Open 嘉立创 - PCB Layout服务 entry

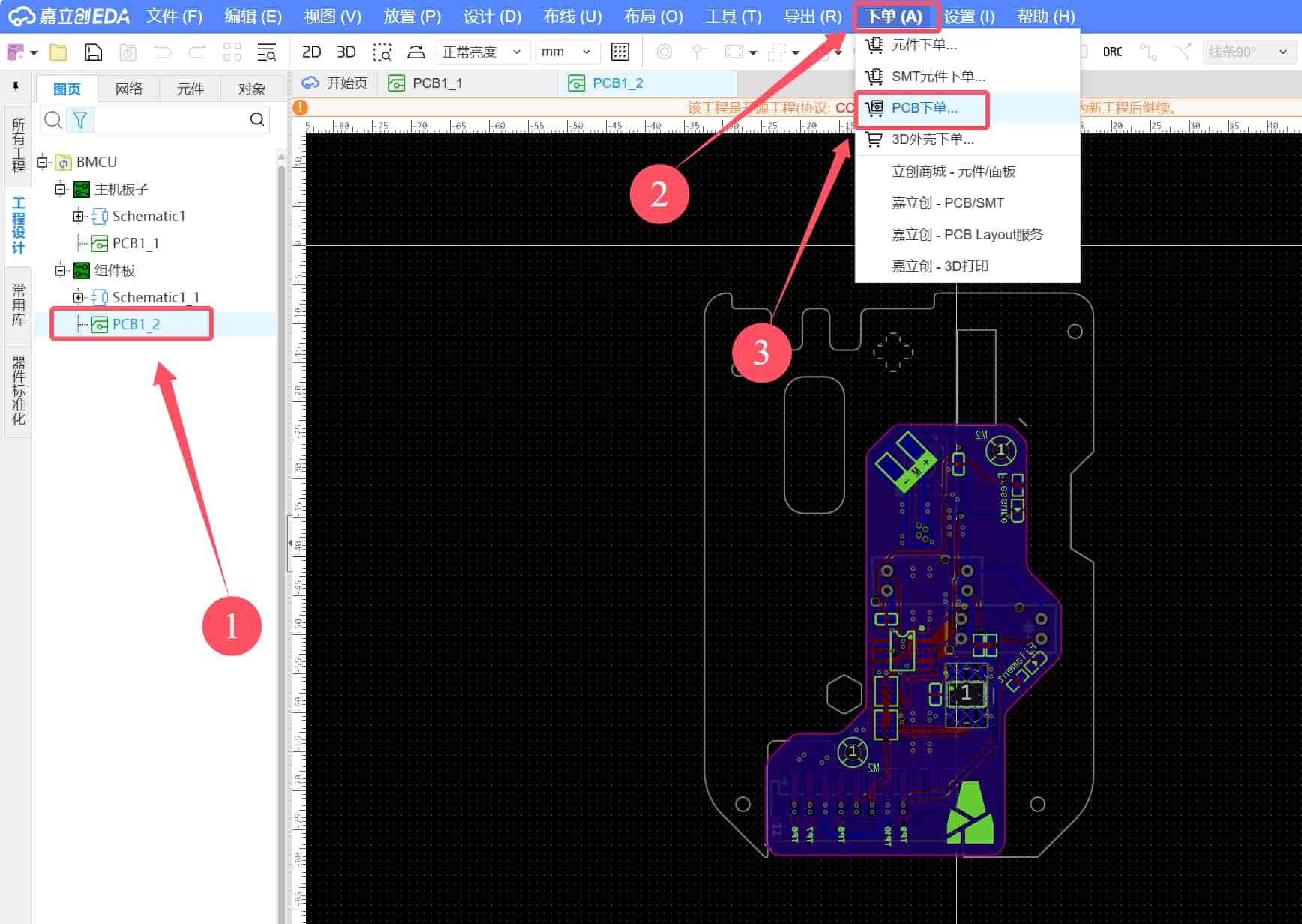point(967,235)
